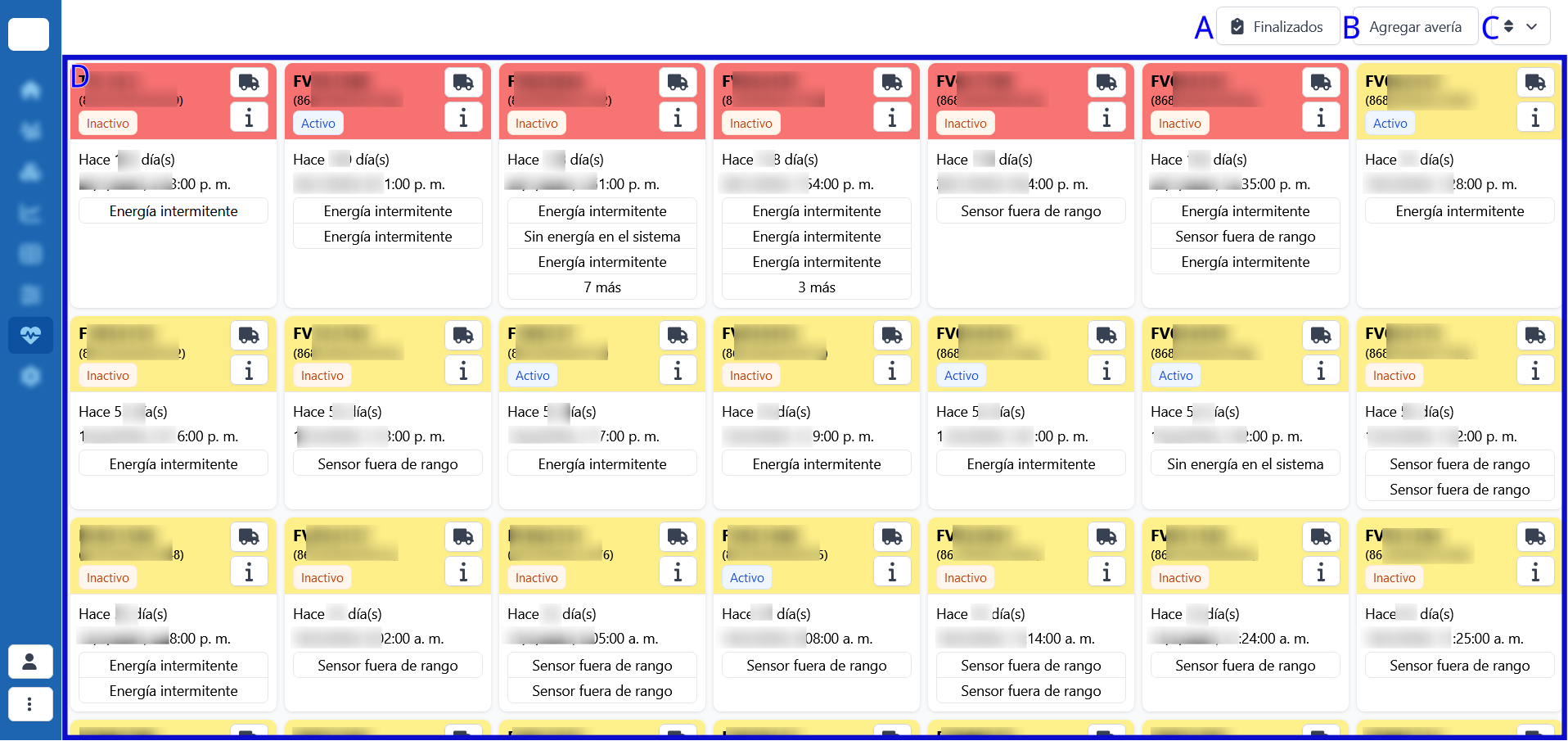This screenshot has height=741, width=1568.
Task: Go to home via sidebar house icon
Action: [x=30, y=89]
